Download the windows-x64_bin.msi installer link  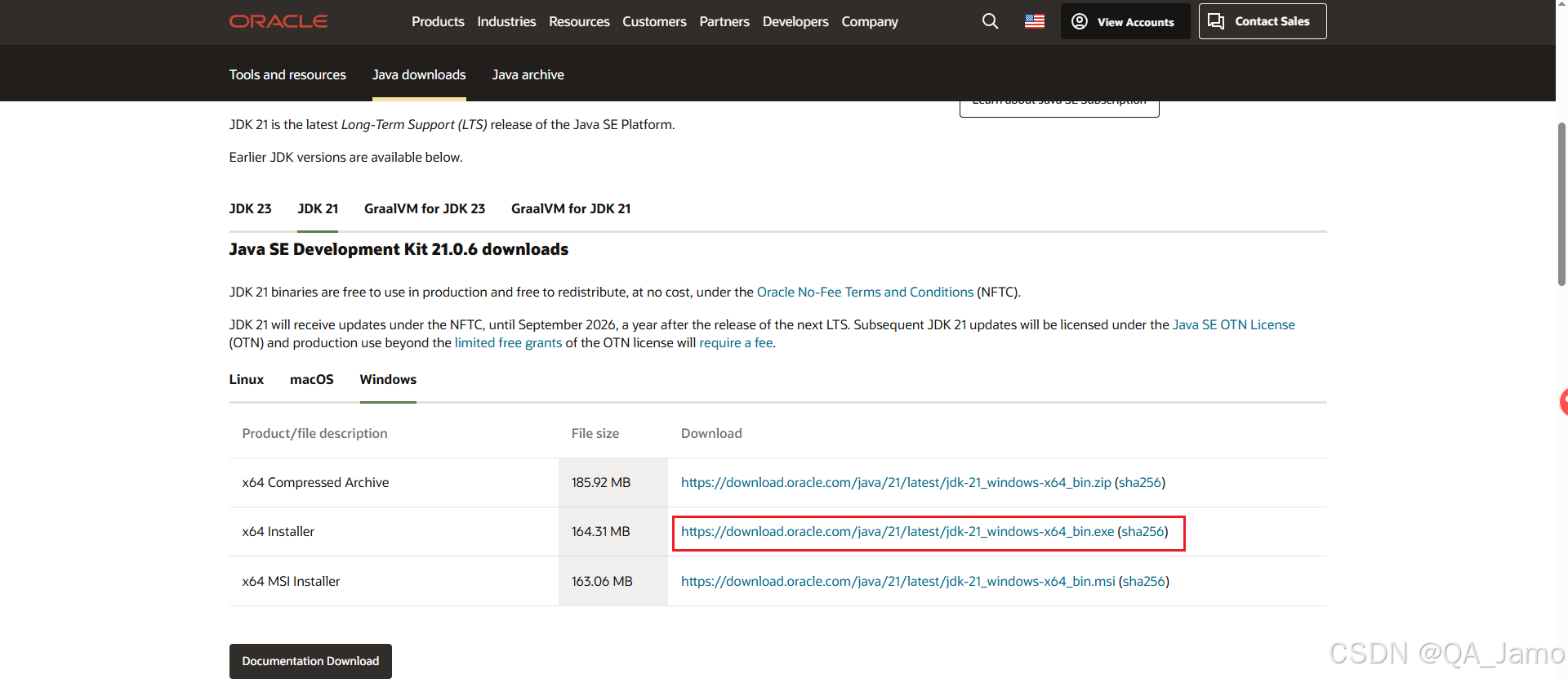(898, 581)
